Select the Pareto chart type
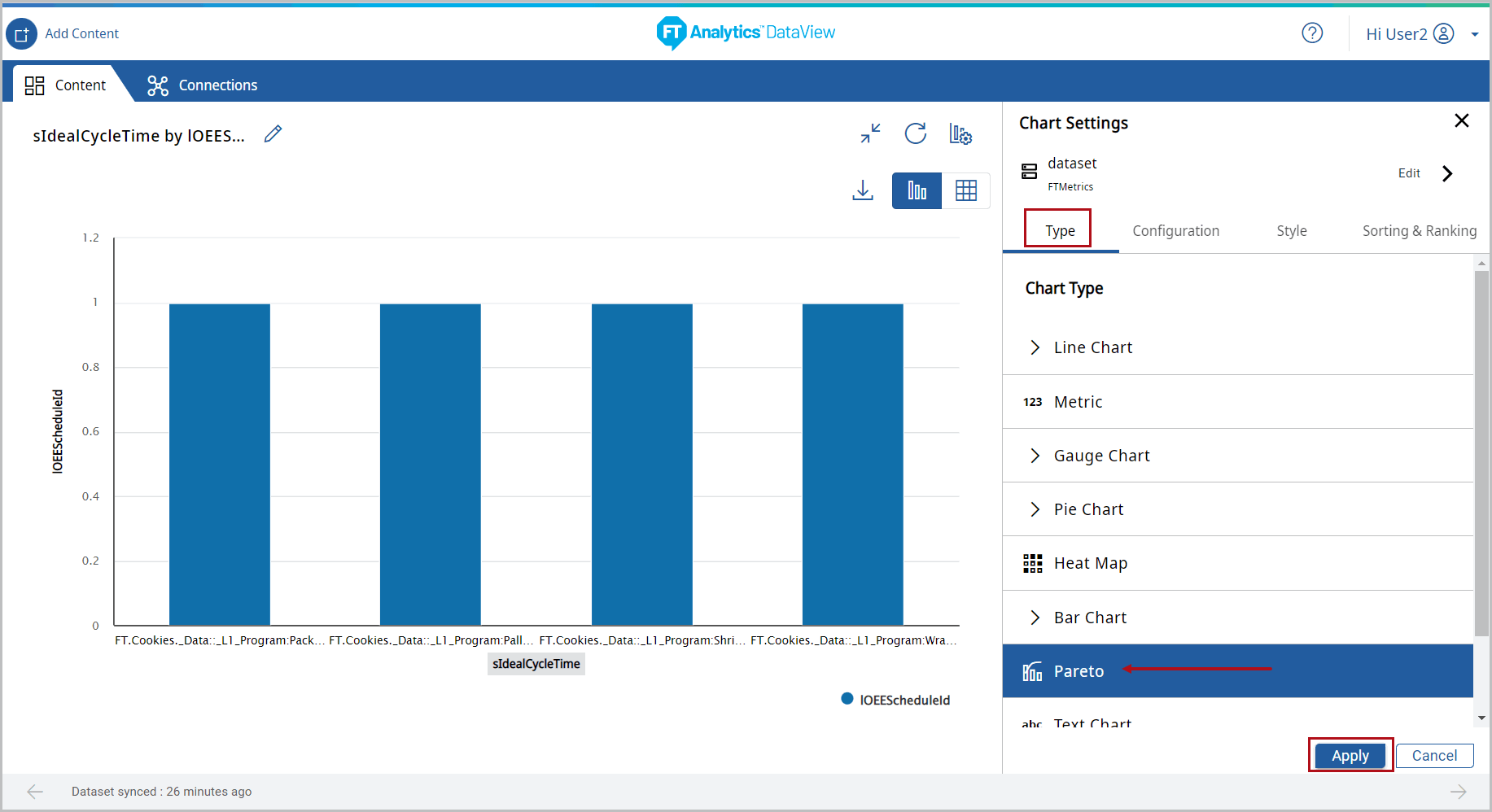The width and height of the screenshot is (1492, 812). [1238, 671]
